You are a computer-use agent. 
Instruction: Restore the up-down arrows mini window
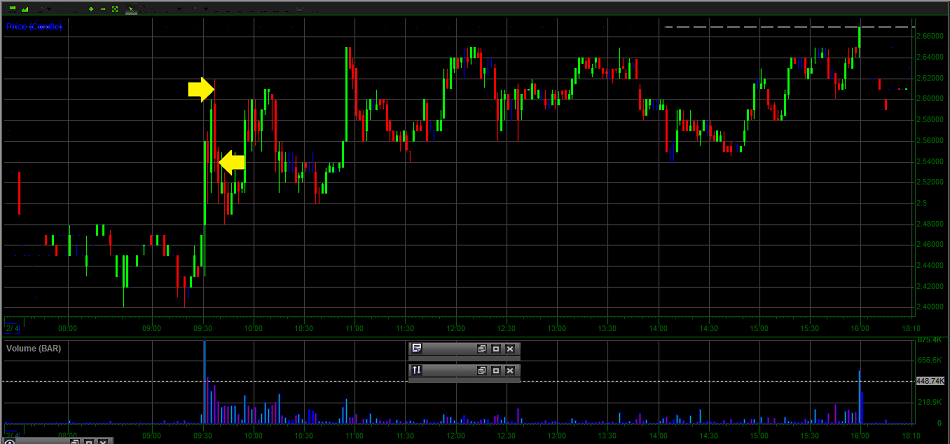click(482, 370)
